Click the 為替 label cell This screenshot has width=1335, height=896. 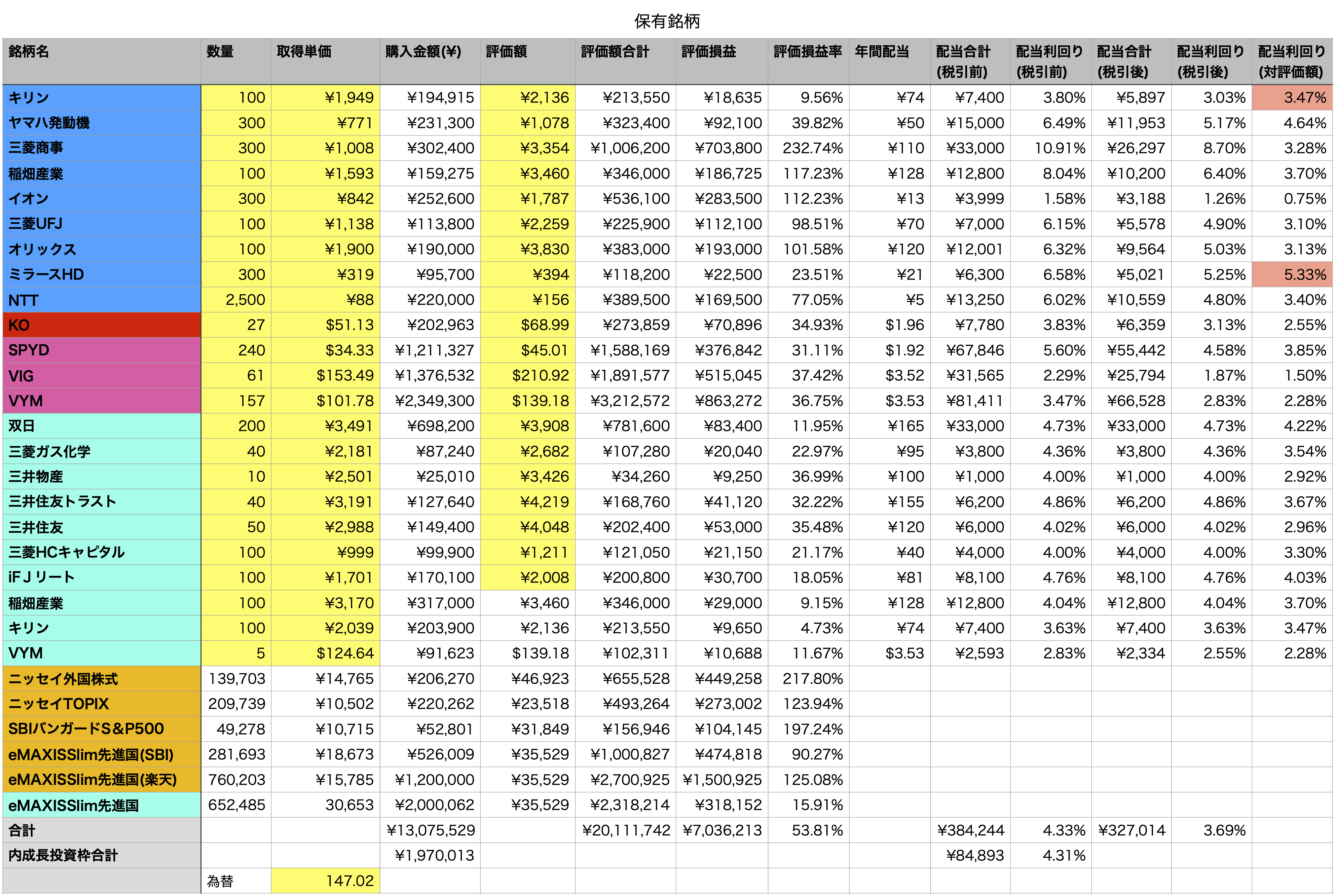pos(220,881)
